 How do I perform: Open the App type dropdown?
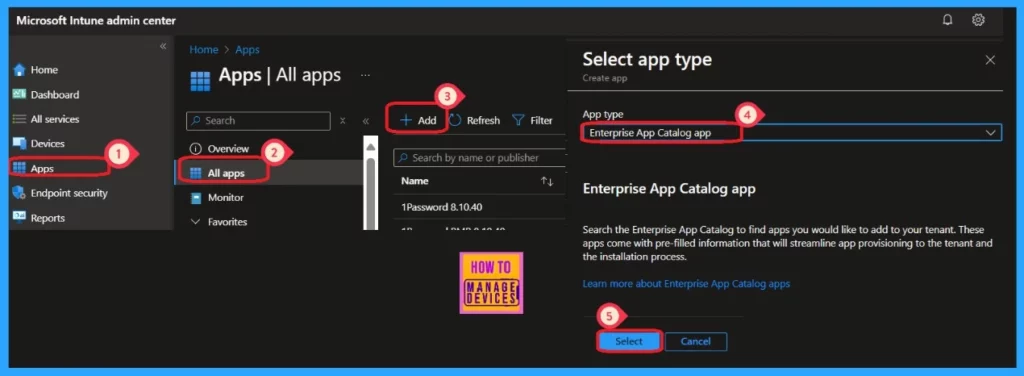792,133
